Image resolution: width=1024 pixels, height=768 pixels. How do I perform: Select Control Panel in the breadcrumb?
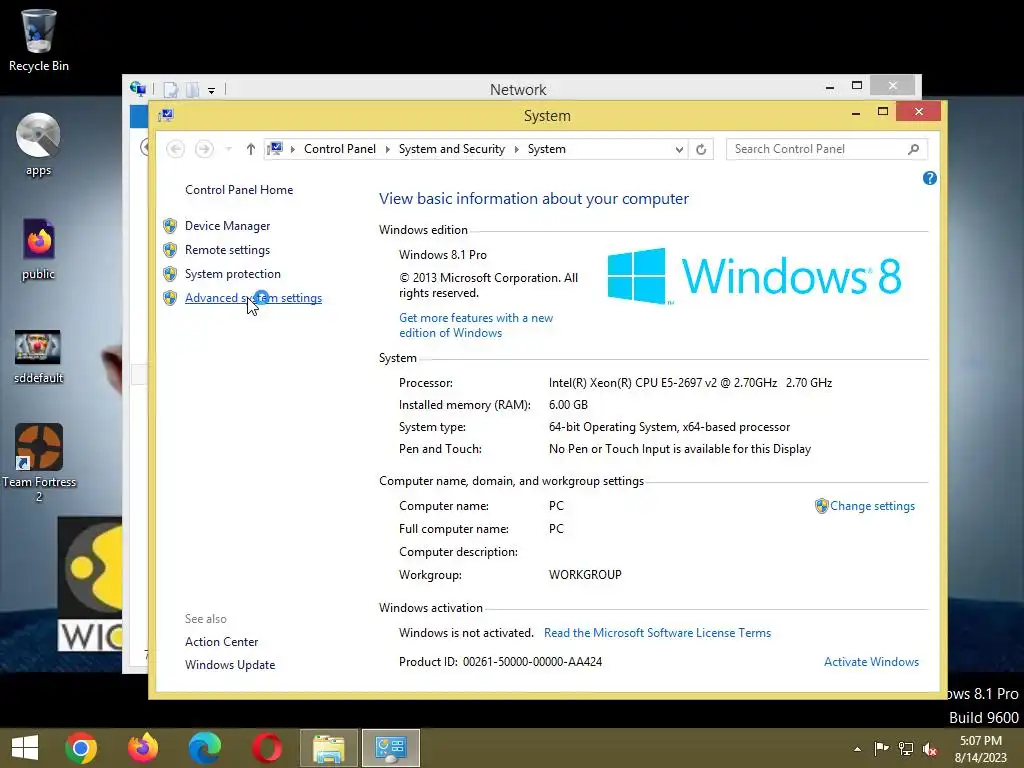click(340, 149)
